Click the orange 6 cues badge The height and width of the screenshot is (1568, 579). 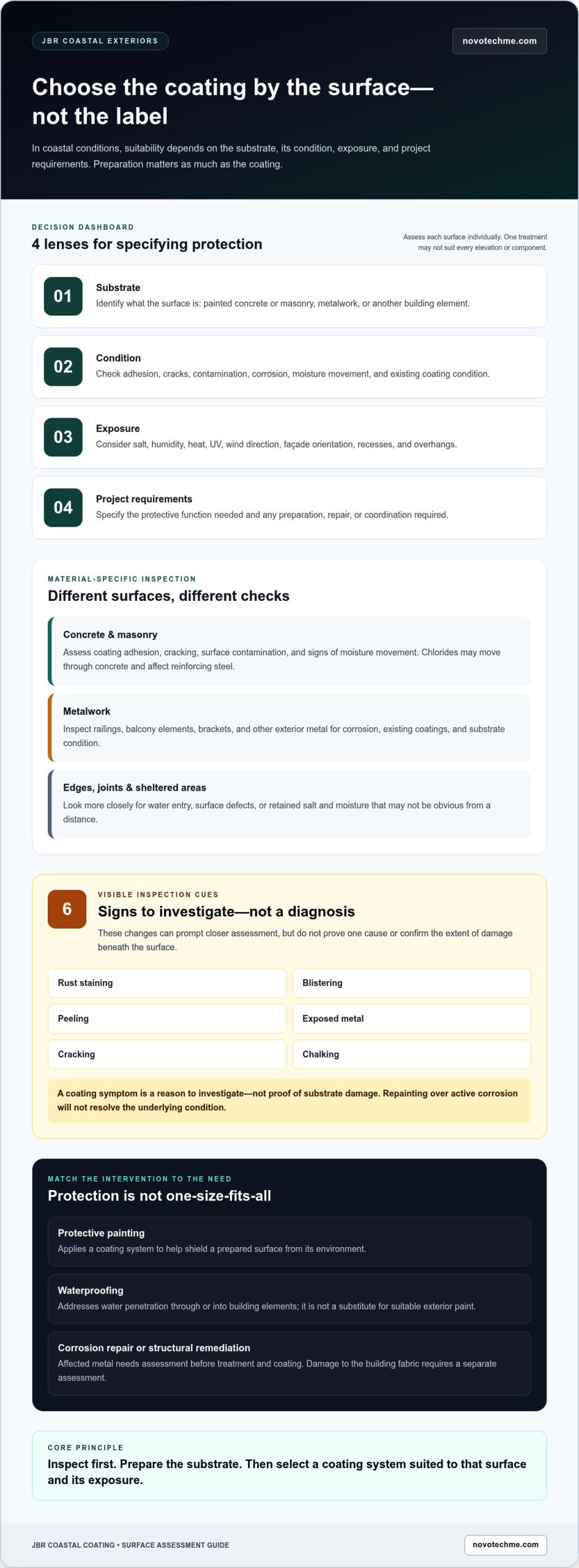pos(67,909)
